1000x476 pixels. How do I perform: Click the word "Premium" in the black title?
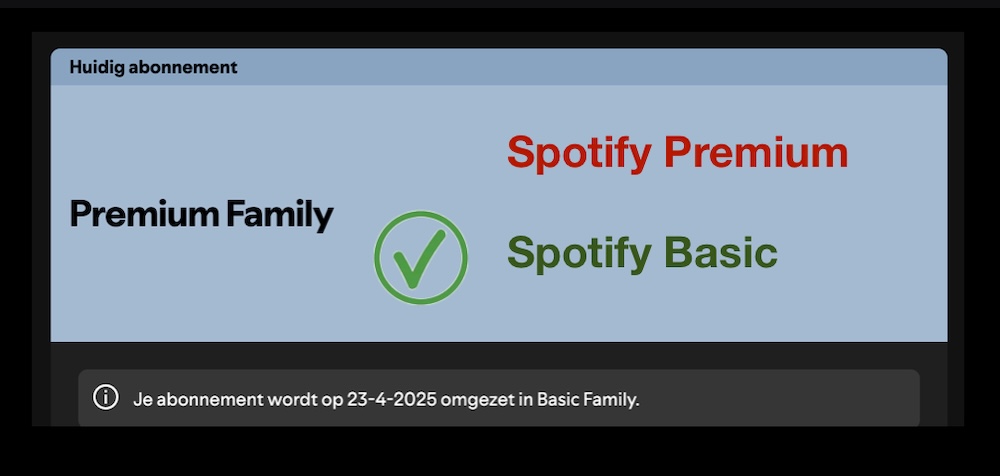pyautogui.click(x=144, y=214)
